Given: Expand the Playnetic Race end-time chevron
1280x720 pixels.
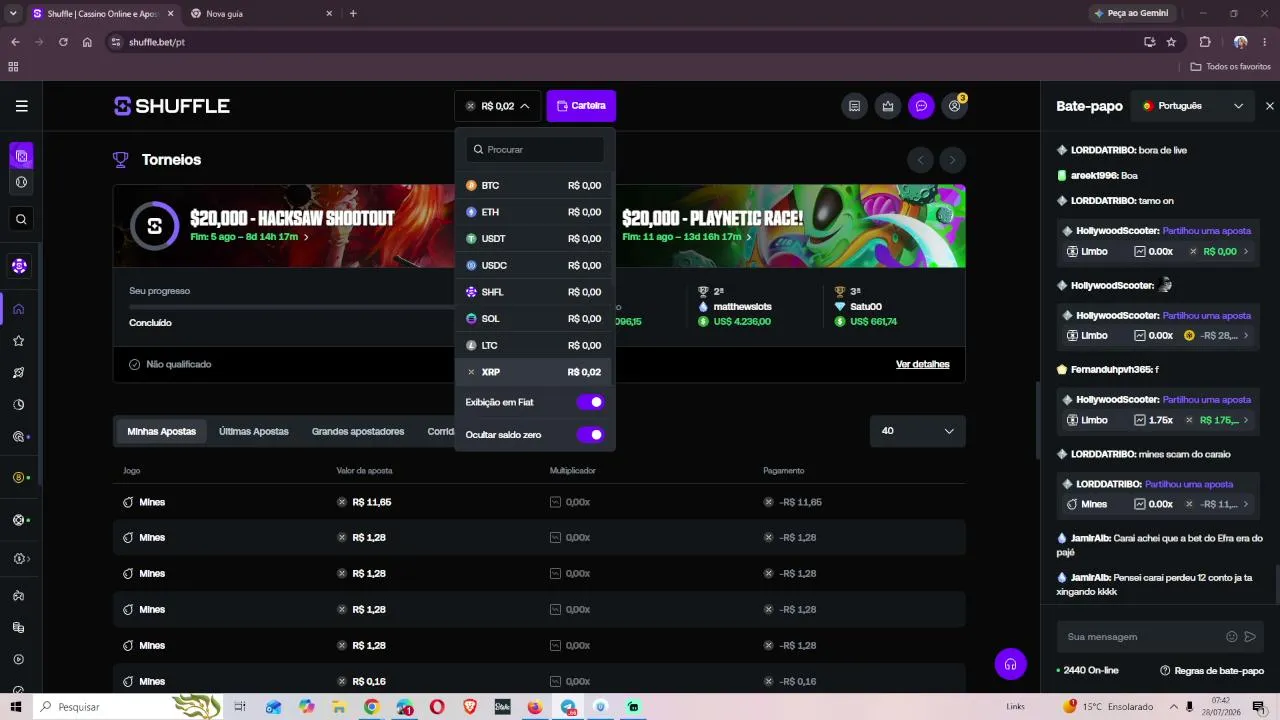Looking at the screenshot, I should 748,238.
